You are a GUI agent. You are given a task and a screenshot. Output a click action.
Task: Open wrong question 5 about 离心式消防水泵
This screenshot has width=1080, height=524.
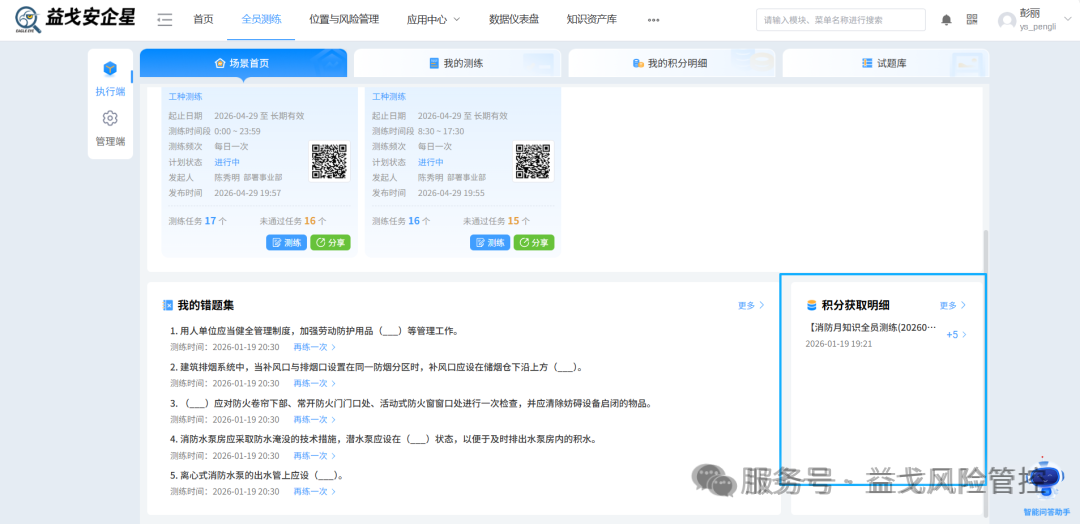(x=256, y=475)
